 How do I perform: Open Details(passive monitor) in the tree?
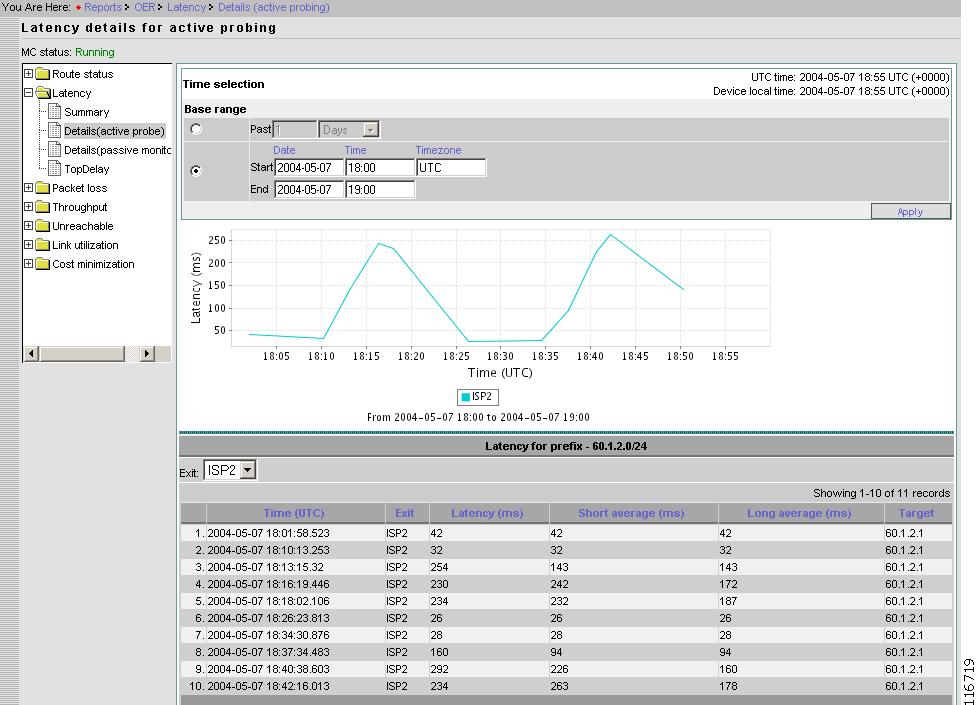coord(117,150)
